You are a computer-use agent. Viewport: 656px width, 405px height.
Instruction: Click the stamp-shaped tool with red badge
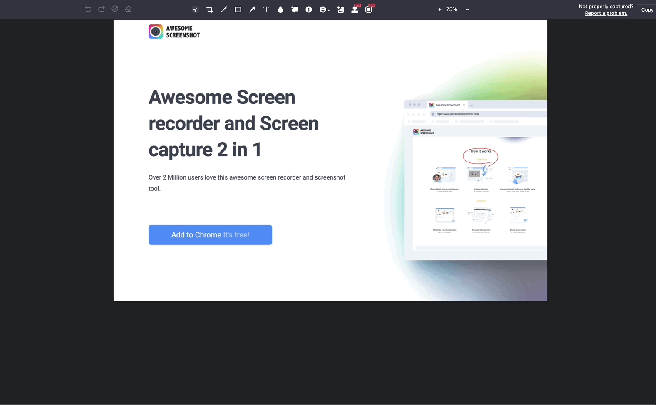click(x=355, y=9)
